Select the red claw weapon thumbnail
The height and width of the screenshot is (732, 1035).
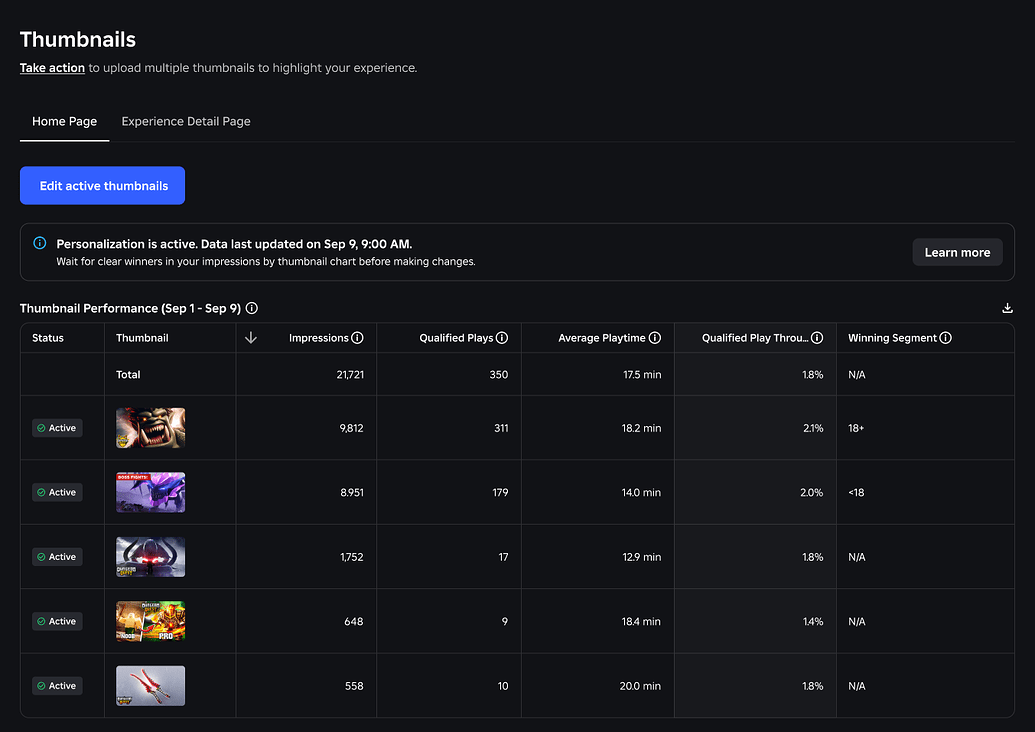[150, 686]
